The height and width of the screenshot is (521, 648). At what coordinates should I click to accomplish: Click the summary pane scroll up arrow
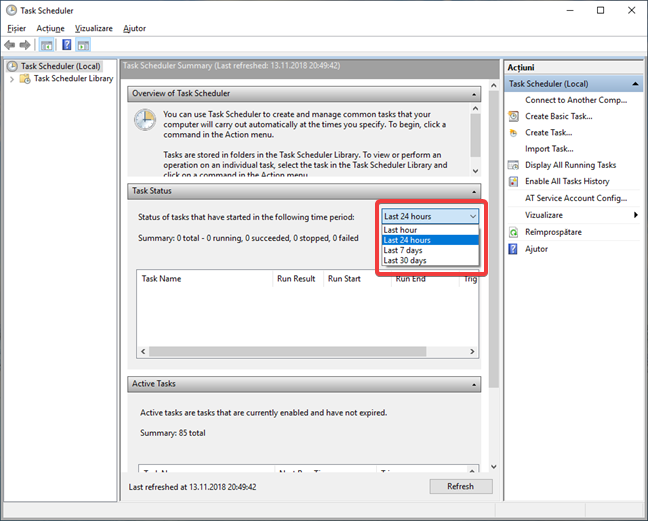click(x=493, y=86)
